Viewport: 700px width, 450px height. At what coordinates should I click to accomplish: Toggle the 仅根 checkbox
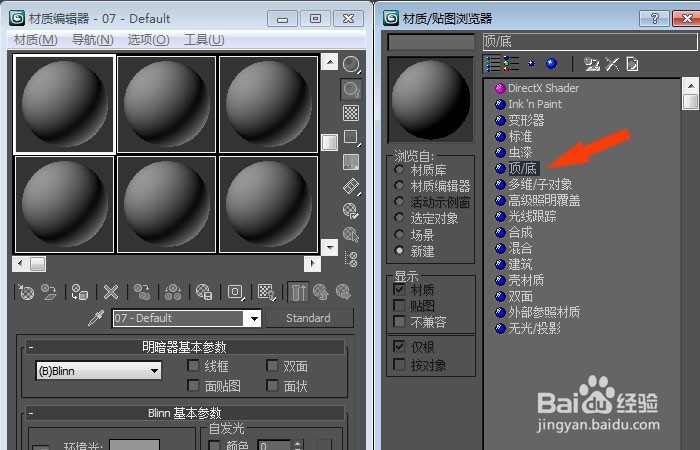click(399, 346)
